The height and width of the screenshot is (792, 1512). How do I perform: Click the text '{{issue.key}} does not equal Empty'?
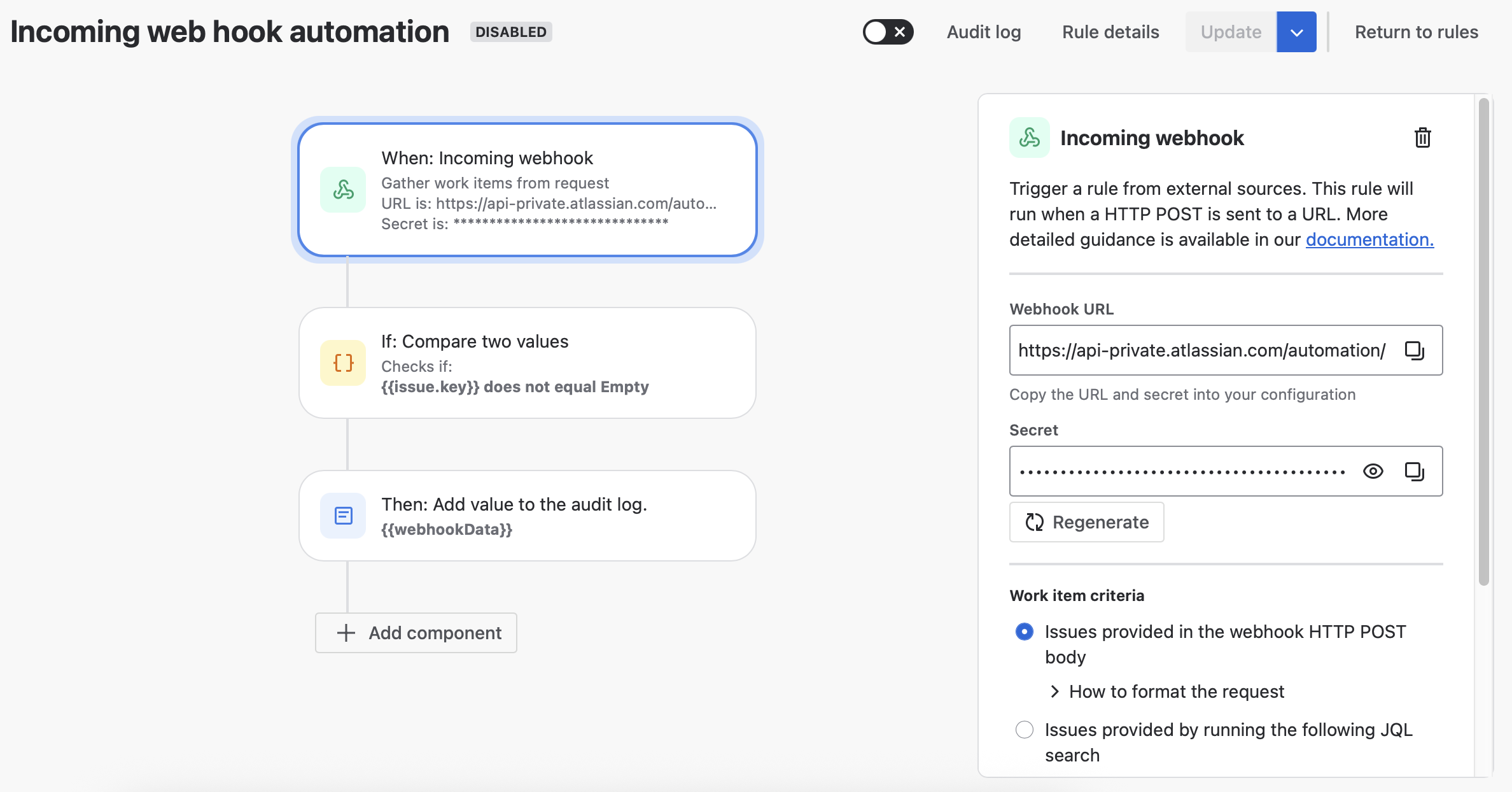(515, 386)
